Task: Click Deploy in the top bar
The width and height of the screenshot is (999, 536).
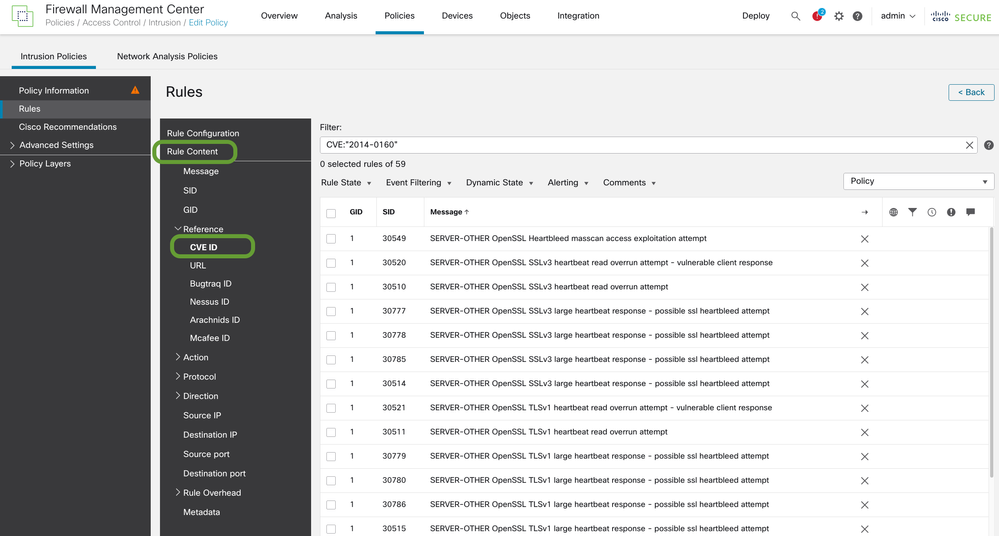Action: (x=756, y=16)
